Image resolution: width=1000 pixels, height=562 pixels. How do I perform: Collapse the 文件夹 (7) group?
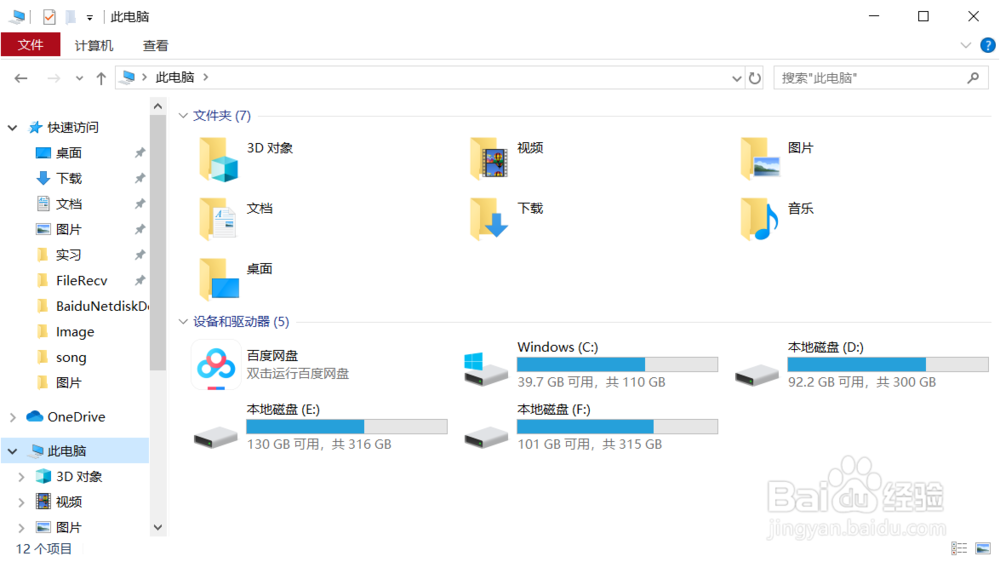[183, 116]
